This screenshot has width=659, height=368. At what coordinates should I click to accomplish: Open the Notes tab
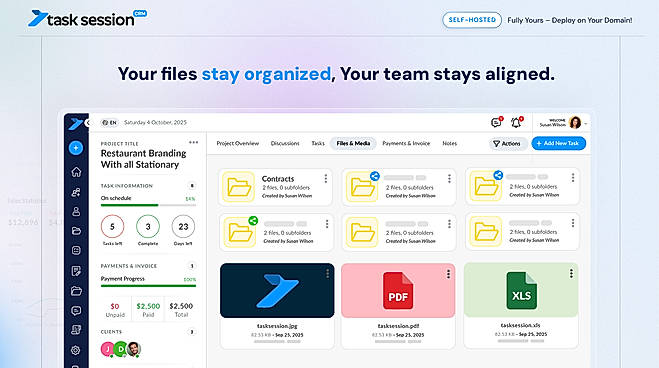450,143
